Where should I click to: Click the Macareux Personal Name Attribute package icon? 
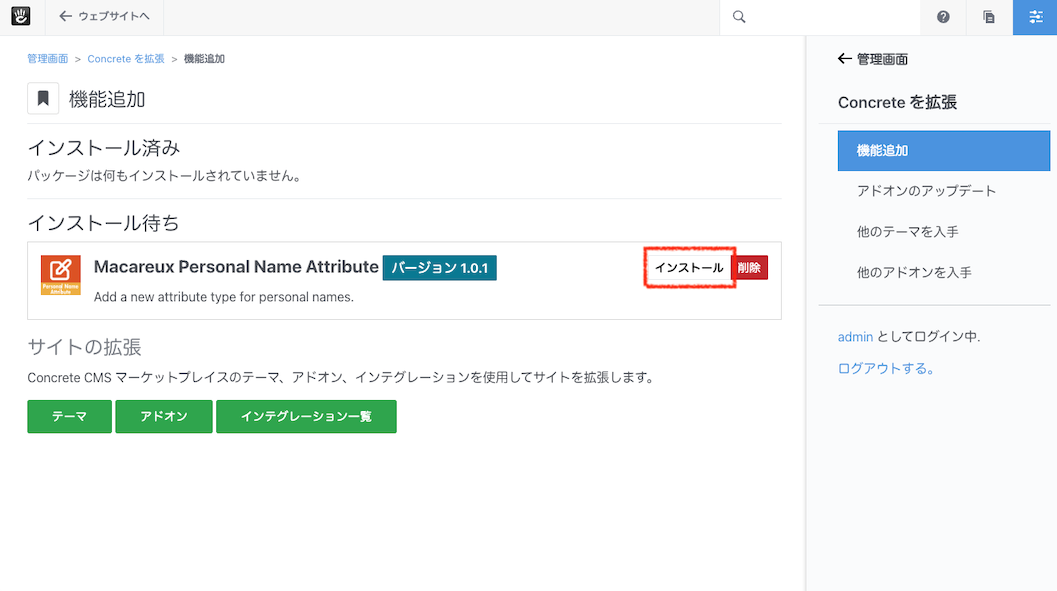61,275
